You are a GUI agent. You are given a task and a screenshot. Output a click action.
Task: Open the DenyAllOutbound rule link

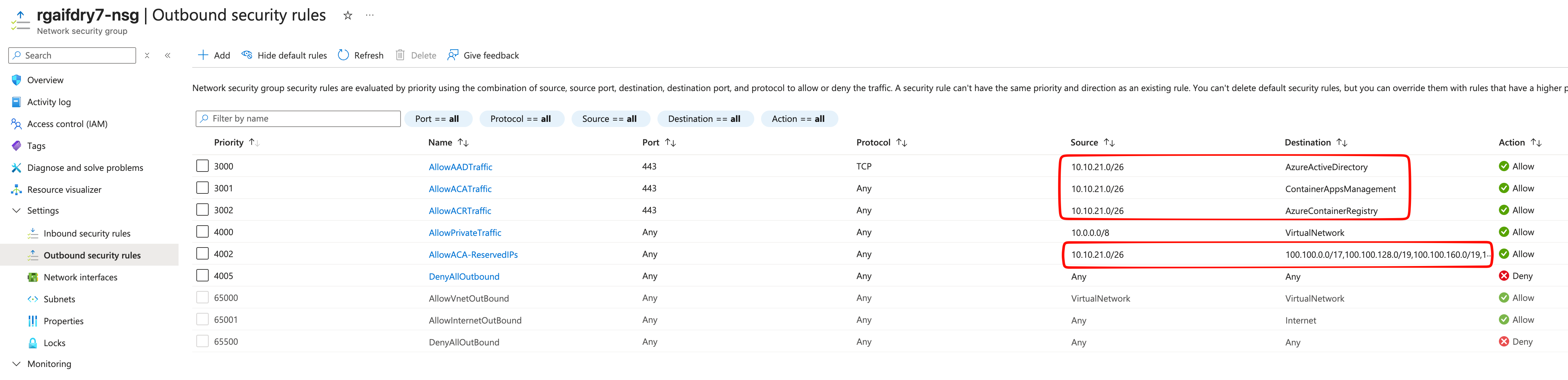464,277
